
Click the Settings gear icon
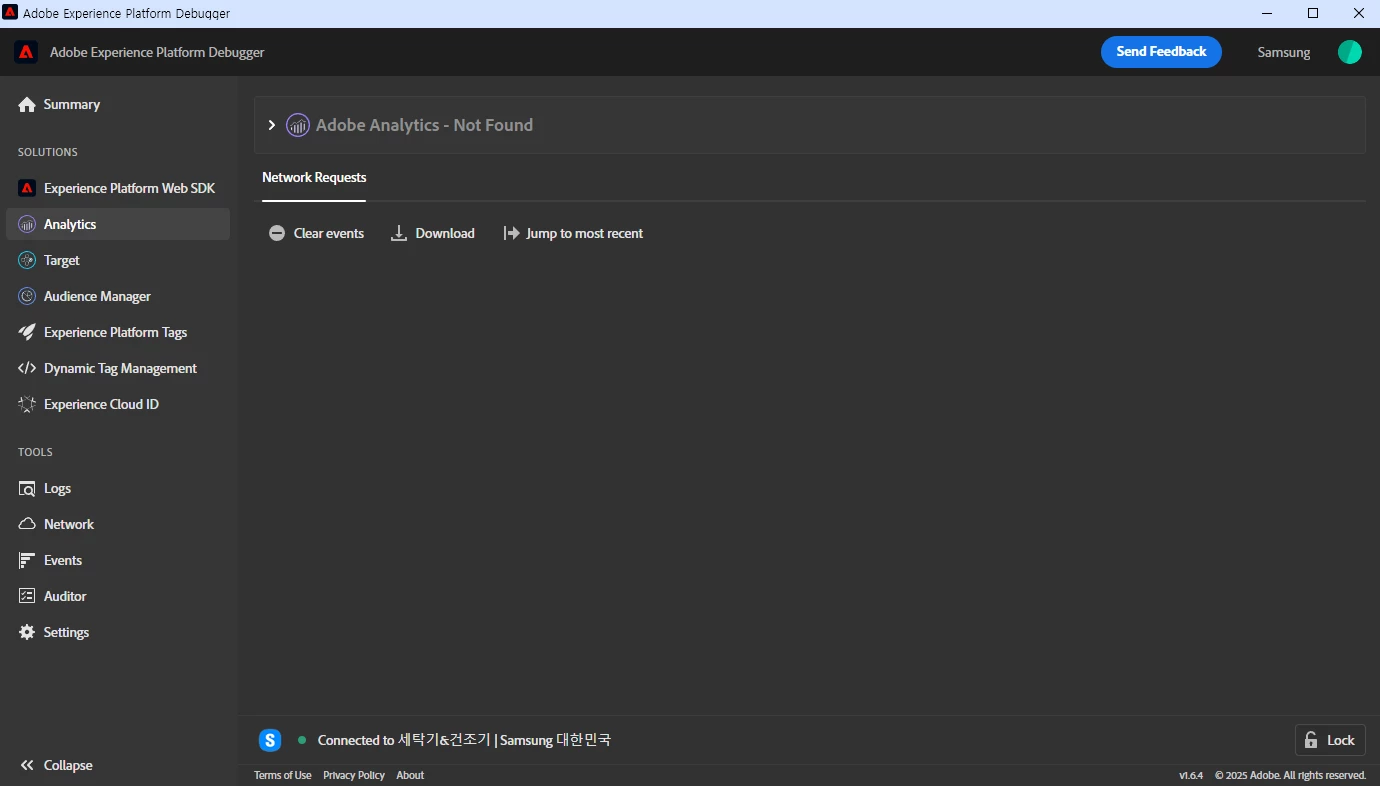[x=27, y=632]
